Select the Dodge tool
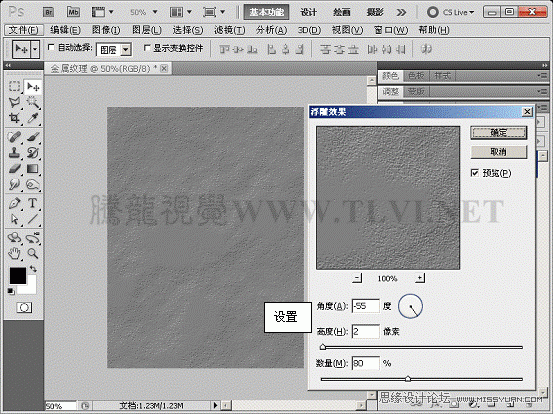This screenshot has height=414, width=553. coord(33,184)
